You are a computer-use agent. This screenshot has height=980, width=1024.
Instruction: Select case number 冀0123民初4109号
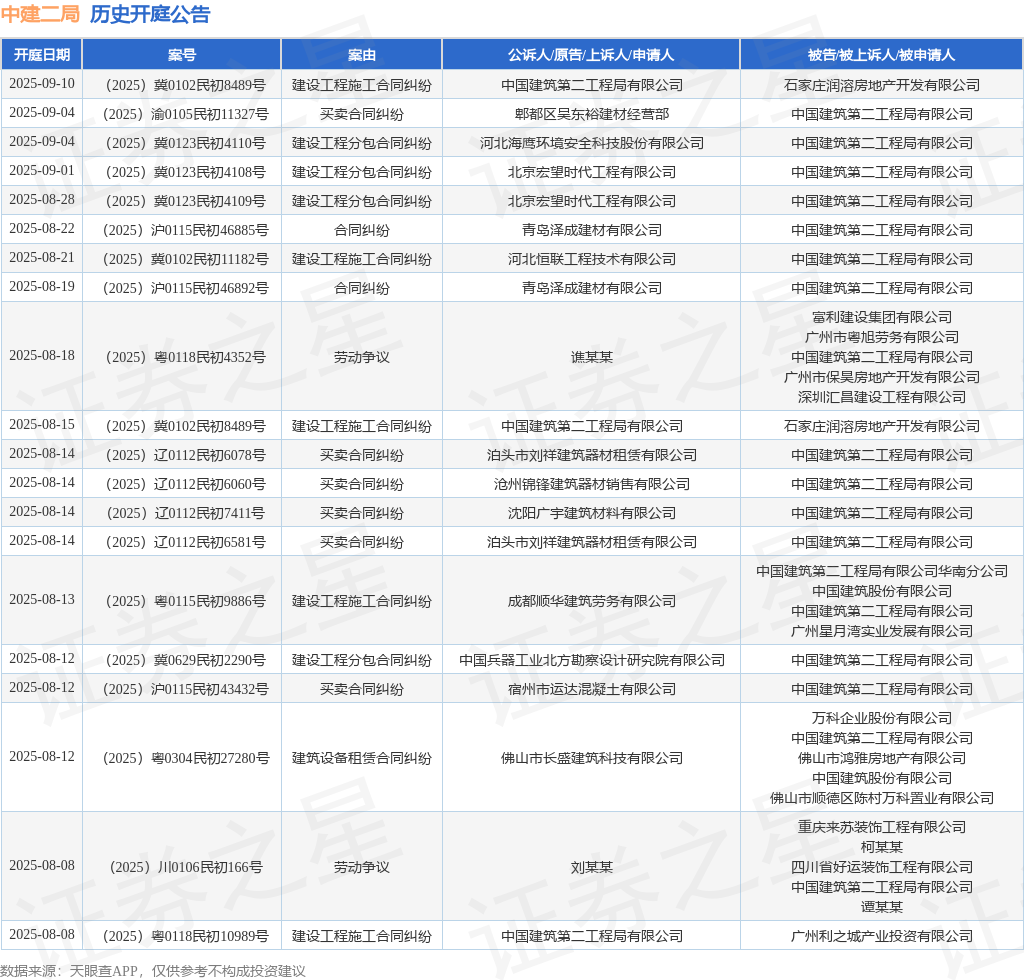point(185,201)
